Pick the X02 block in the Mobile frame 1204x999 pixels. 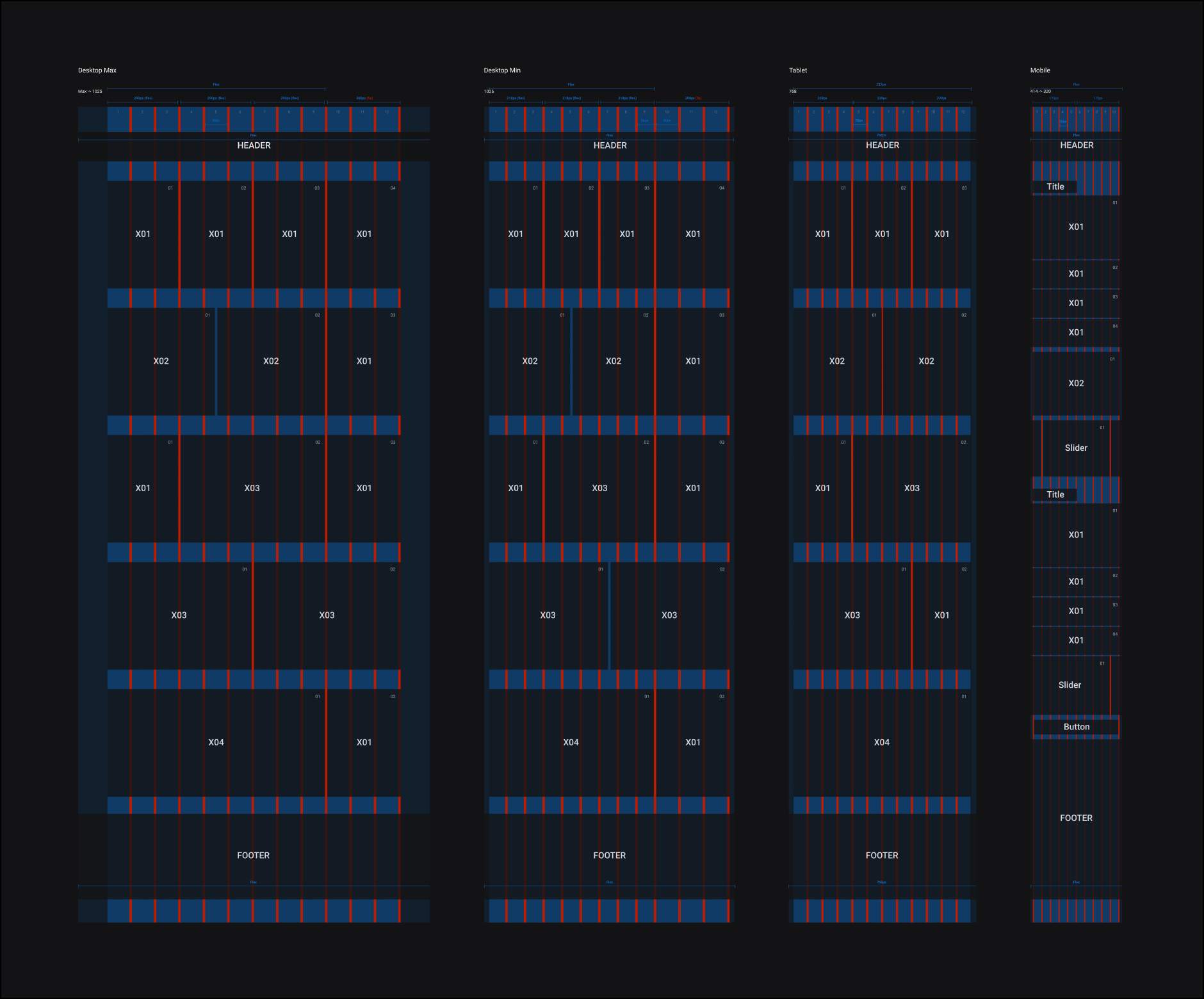(x=1076, y=384)
